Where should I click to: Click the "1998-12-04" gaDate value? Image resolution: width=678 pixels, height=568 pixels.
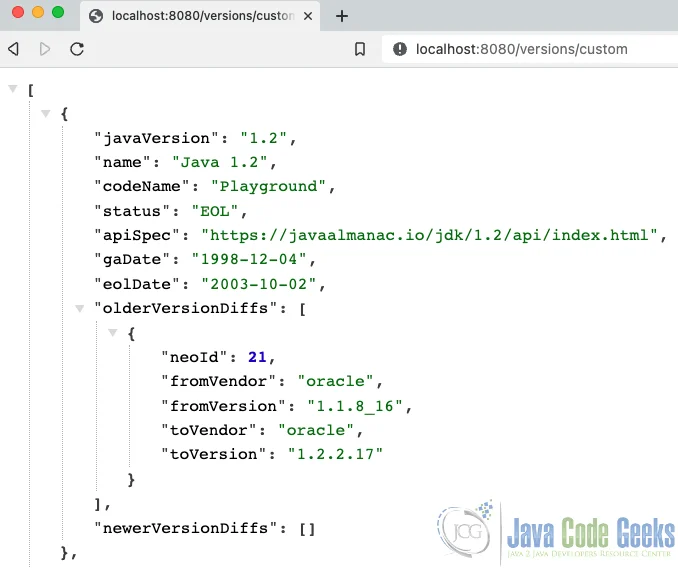click(x=249, y=260)
